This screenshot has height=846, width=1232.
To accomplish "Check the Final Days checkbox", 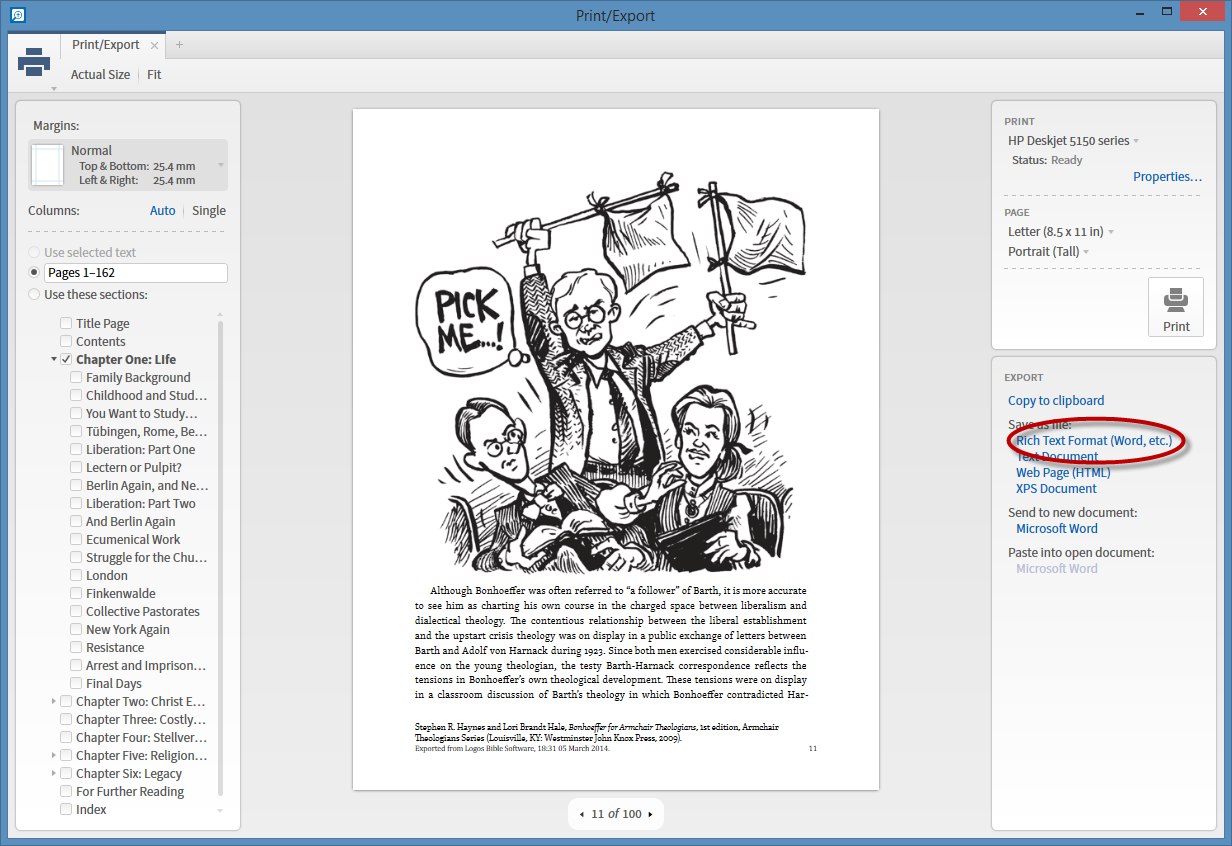I will click(x=76, y=684).
